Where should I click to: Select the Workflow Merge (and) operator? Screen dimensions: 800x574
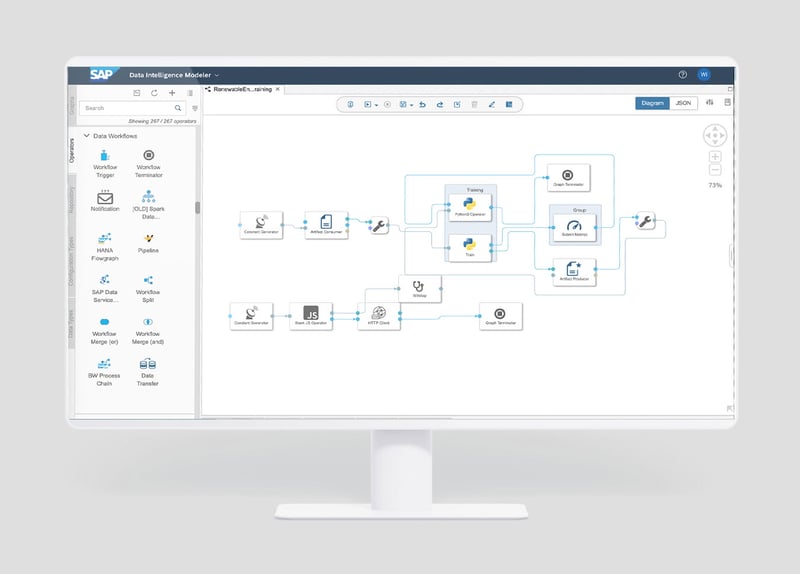pos(148,330)
